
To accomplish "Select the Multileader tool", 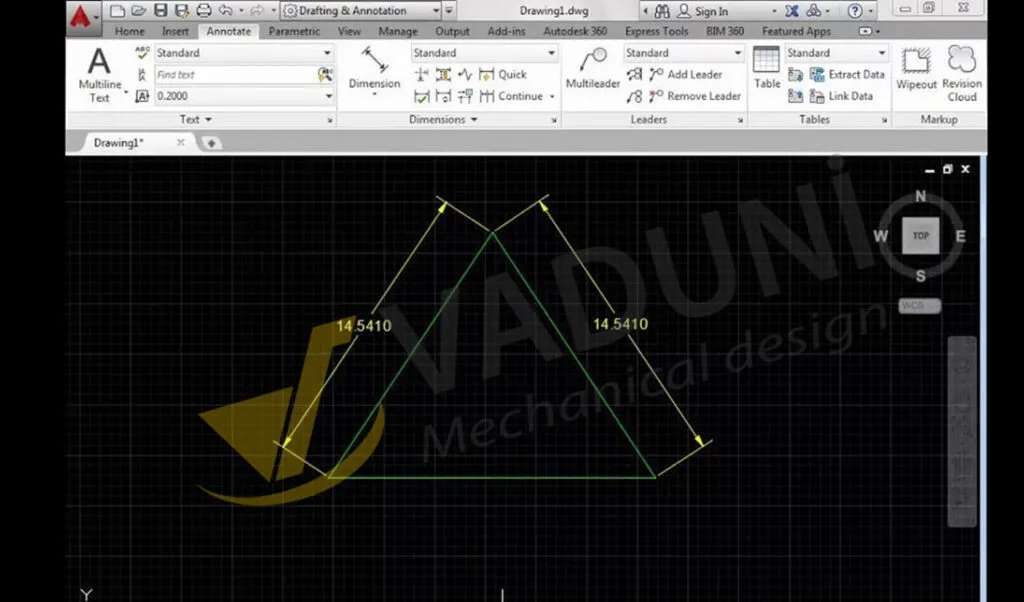I will pyautogui.click(x=591, y=70).
